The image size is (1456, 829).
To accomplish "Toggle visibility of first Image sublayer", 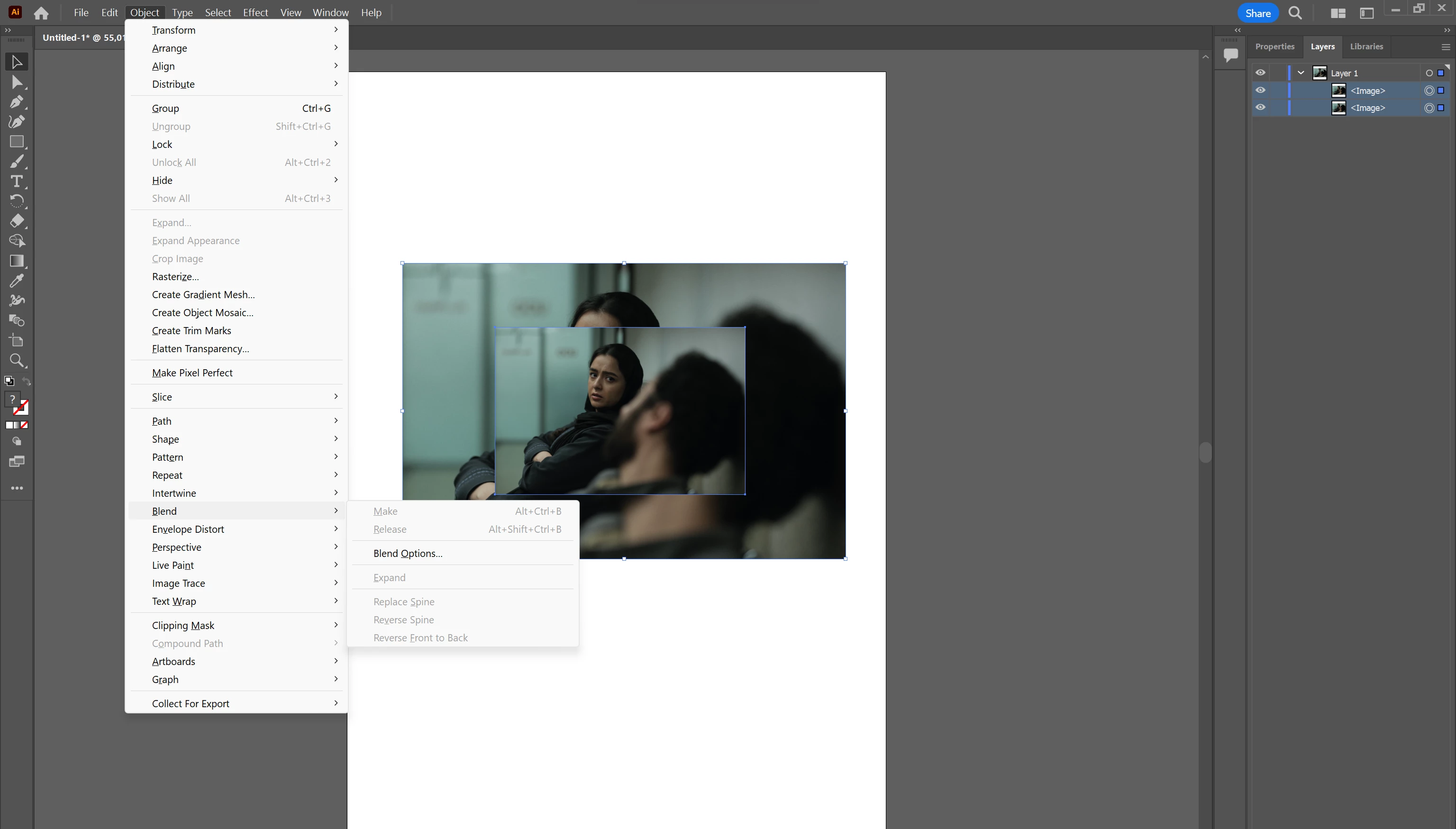I will pyautogui.click(x=1260, y=90).
